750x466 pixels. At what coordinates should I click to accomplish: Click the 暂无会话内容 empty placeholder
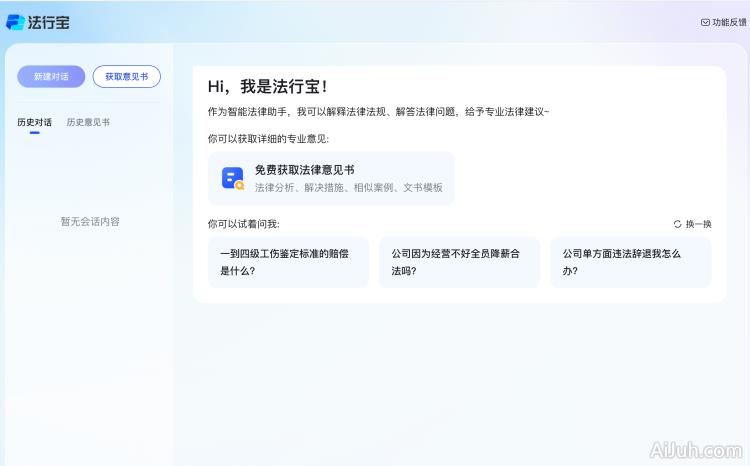click(x=90, y=221)
